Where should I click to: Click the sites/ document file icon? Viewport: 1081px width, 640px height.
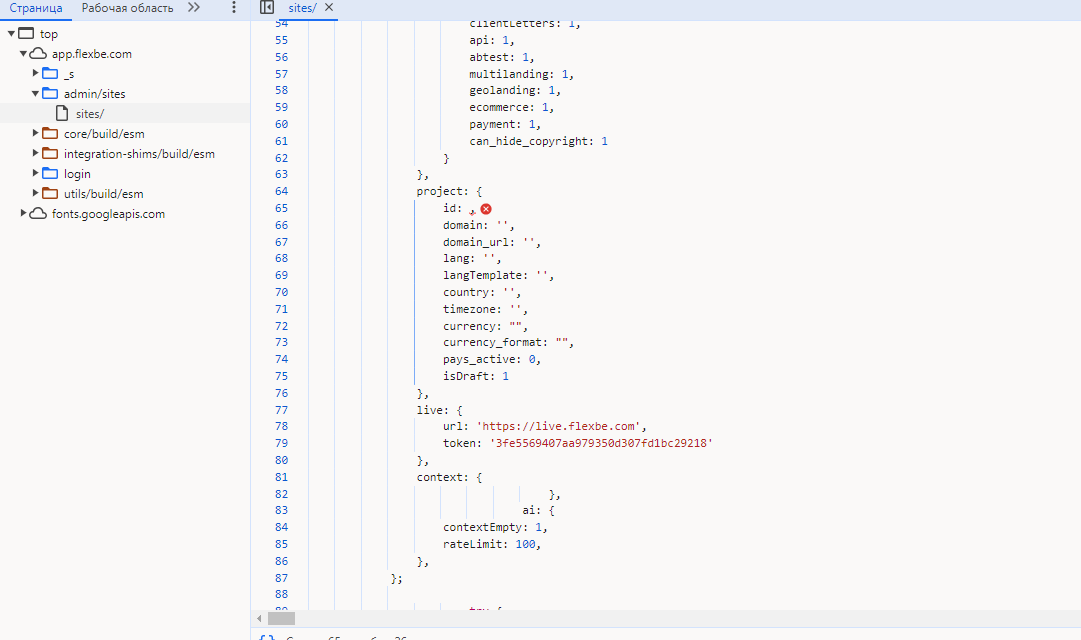(62, 114)
